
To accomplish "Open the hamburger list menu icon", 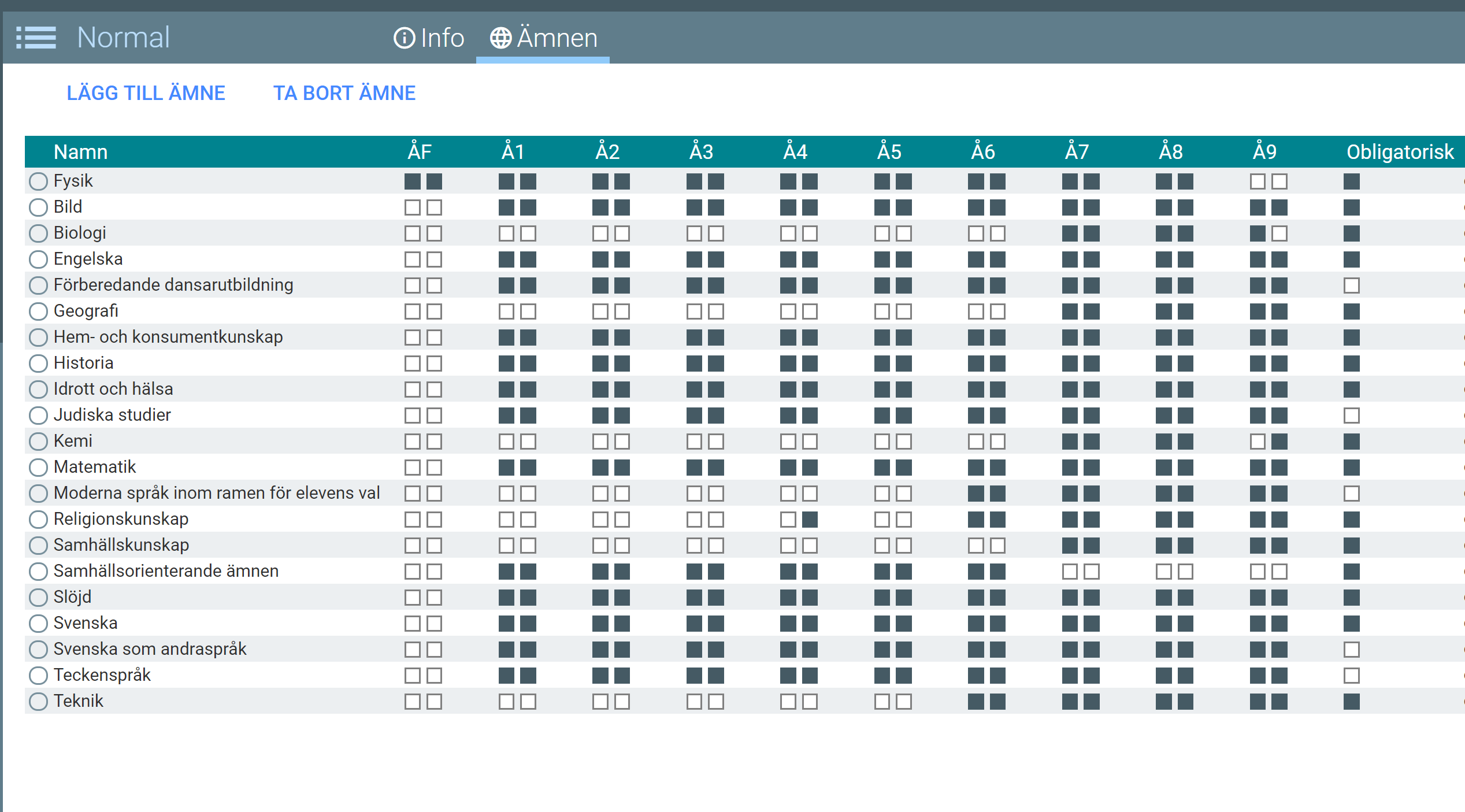I will pos(36,38).
